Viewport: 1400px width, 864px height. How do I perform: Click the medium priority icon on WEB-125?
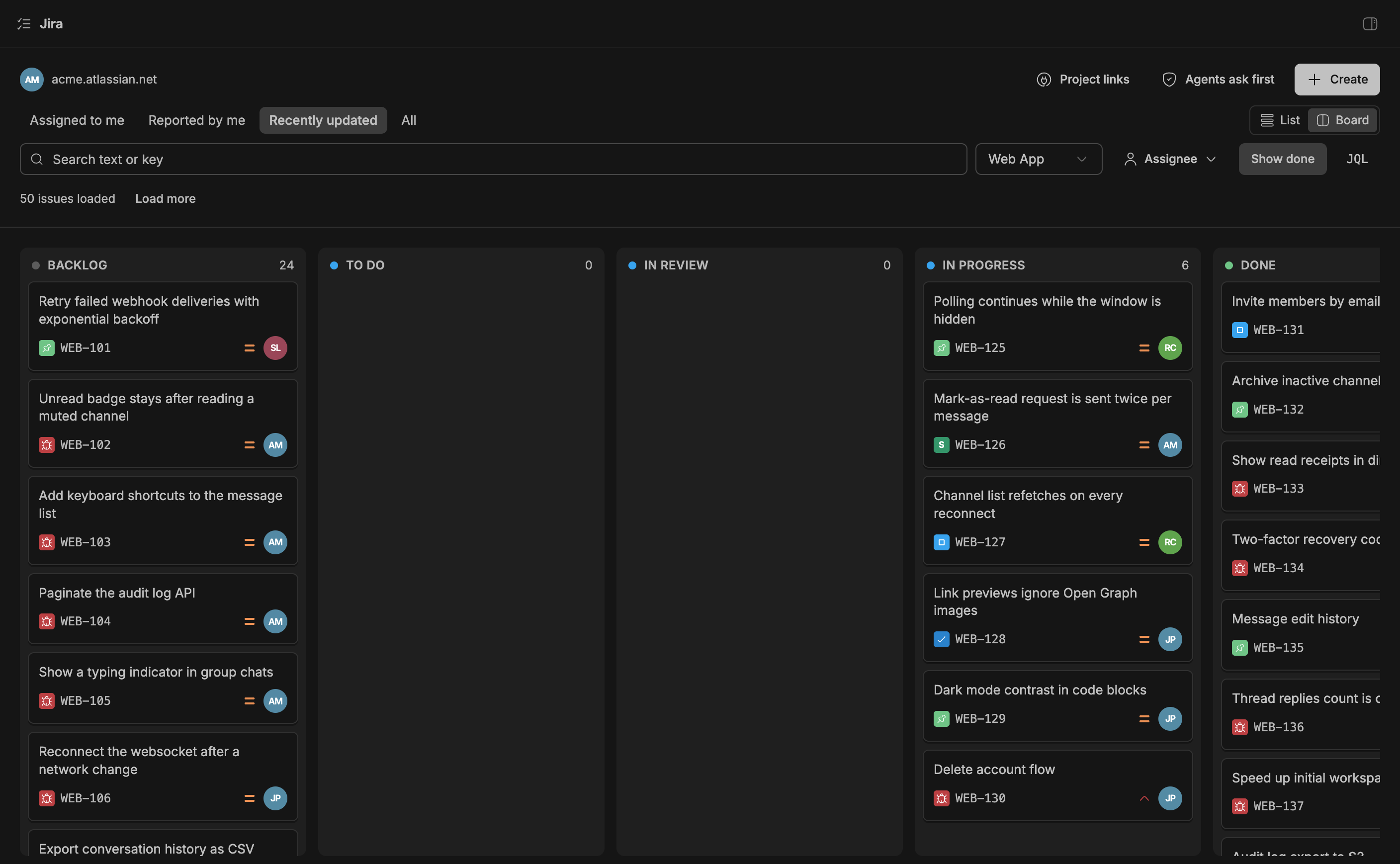click(x=1144, y=347)
